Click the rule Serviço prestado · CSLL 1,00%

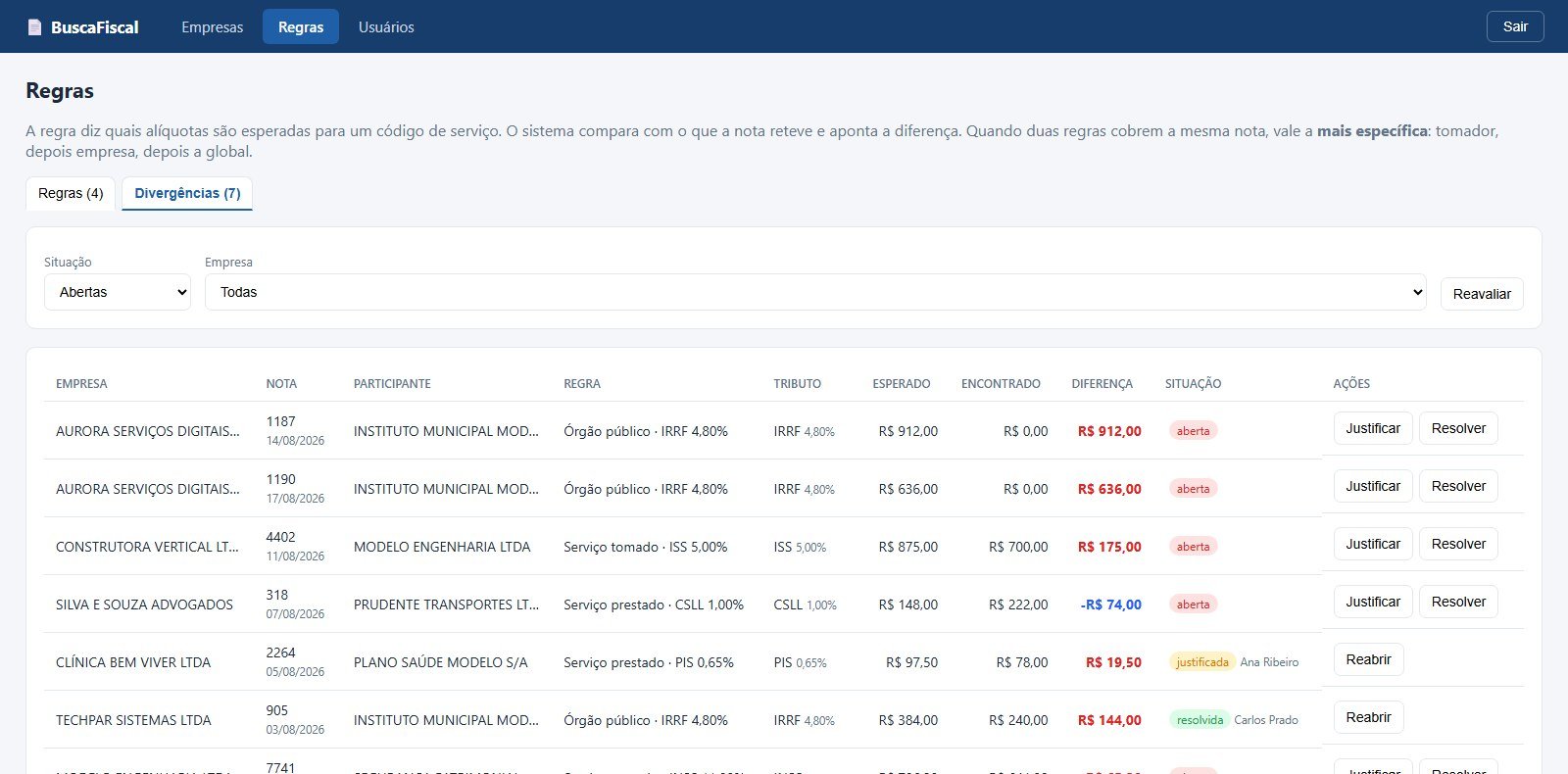(x=654, y=605)
